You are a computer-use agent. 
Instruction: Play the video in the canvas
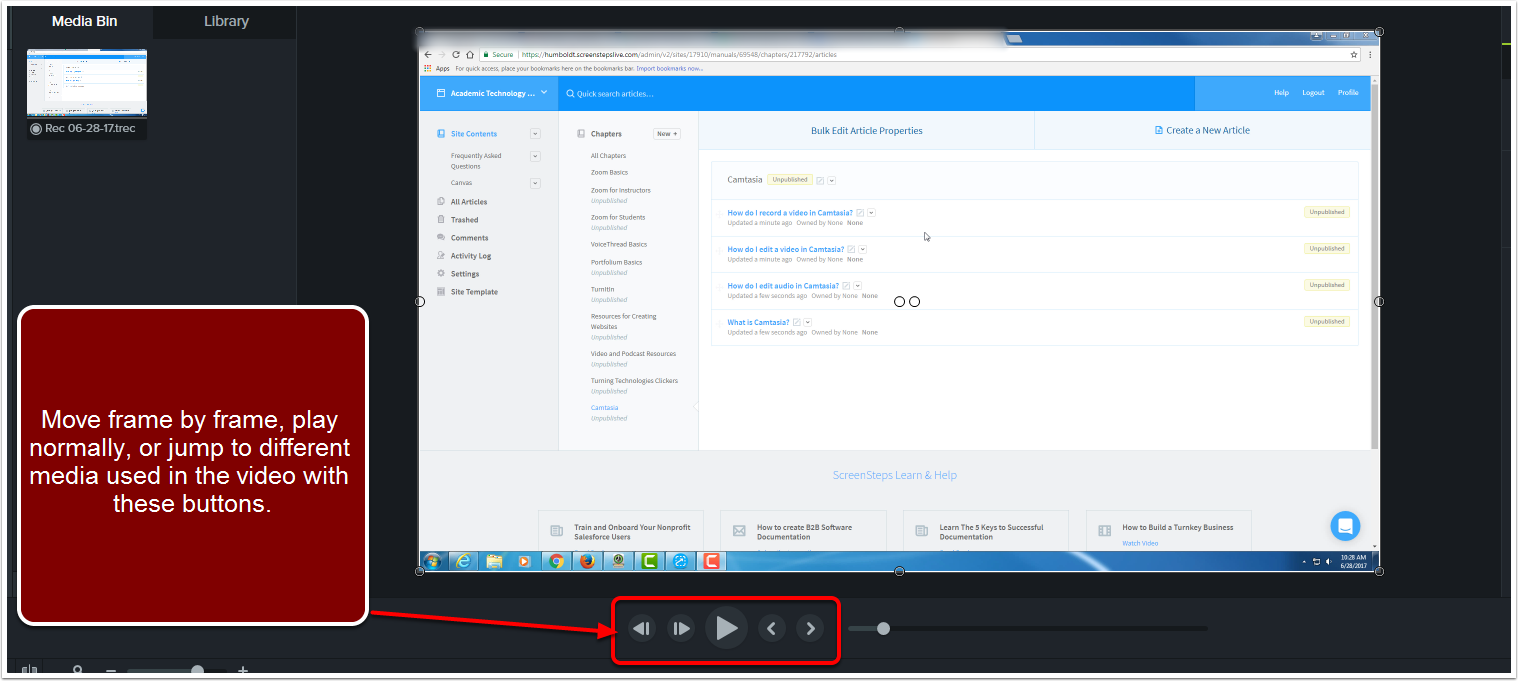pos(726,628)
